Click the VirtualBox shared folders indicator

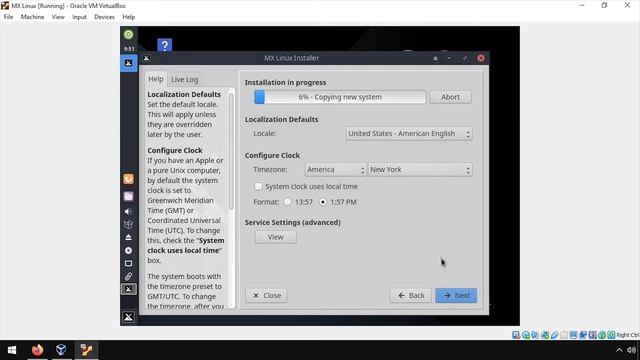564,335
